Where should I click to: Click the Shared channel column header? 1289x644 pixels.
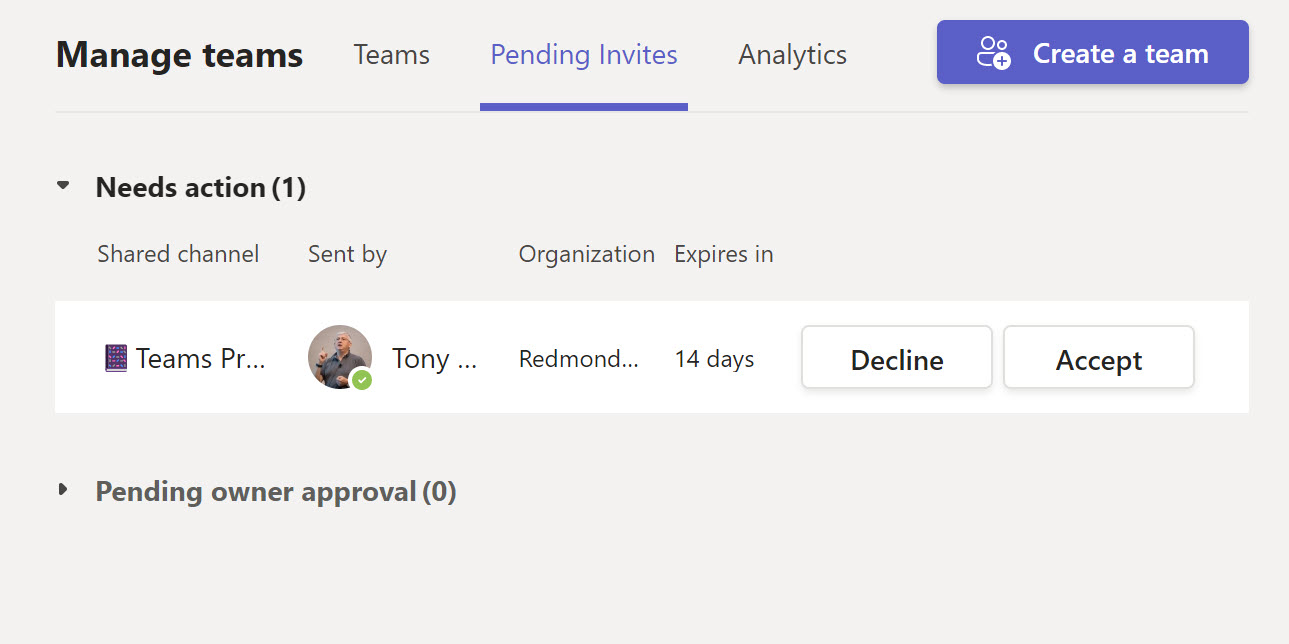[177, 253]
